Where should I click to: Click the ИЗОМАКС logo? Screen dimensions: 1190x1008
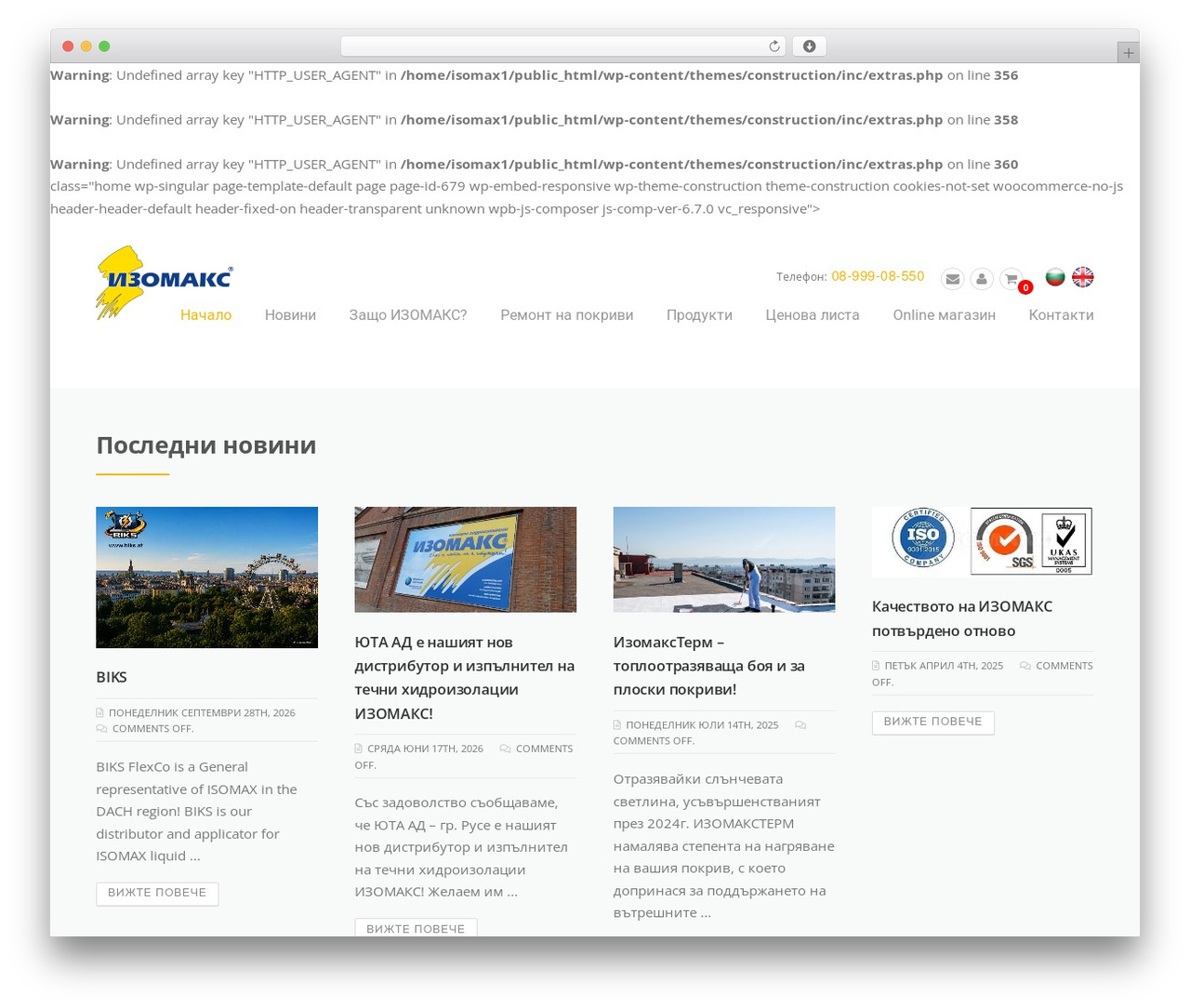coord(165,283)
